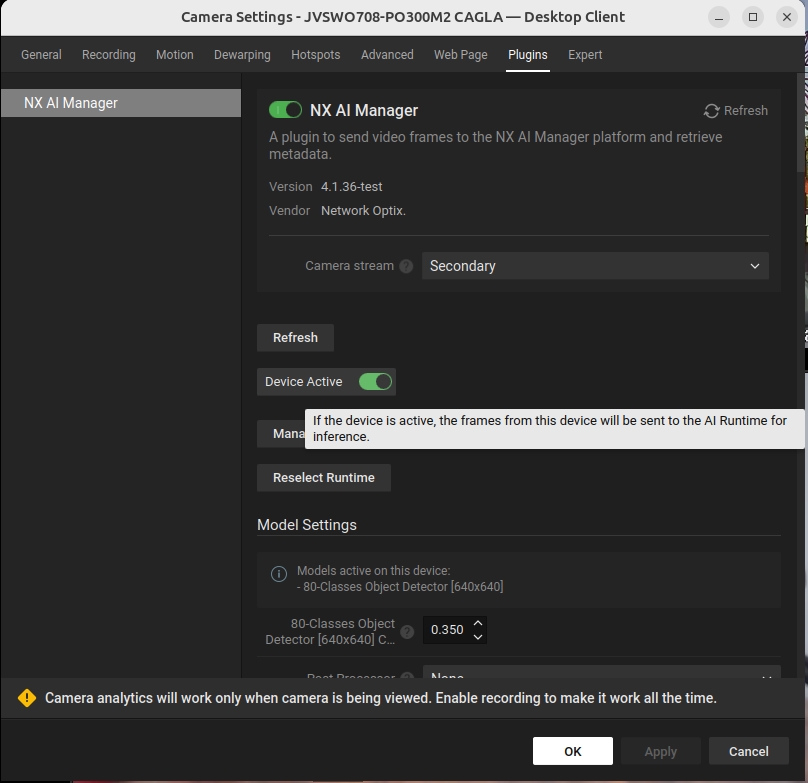Click the info icon in Model Settings

(280, 574)
